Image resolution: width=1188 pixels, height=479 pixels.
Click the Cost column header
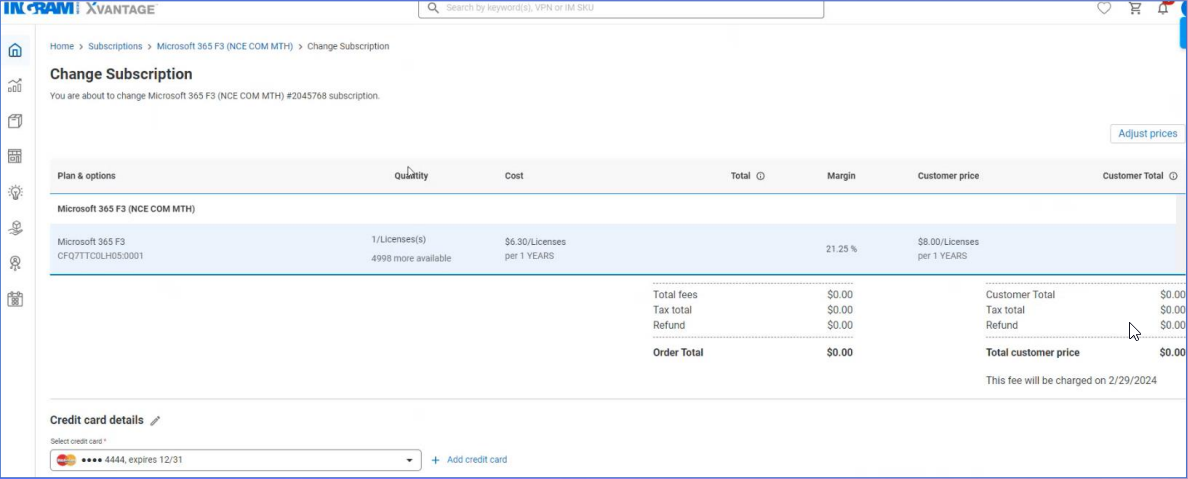click(514, 176)
